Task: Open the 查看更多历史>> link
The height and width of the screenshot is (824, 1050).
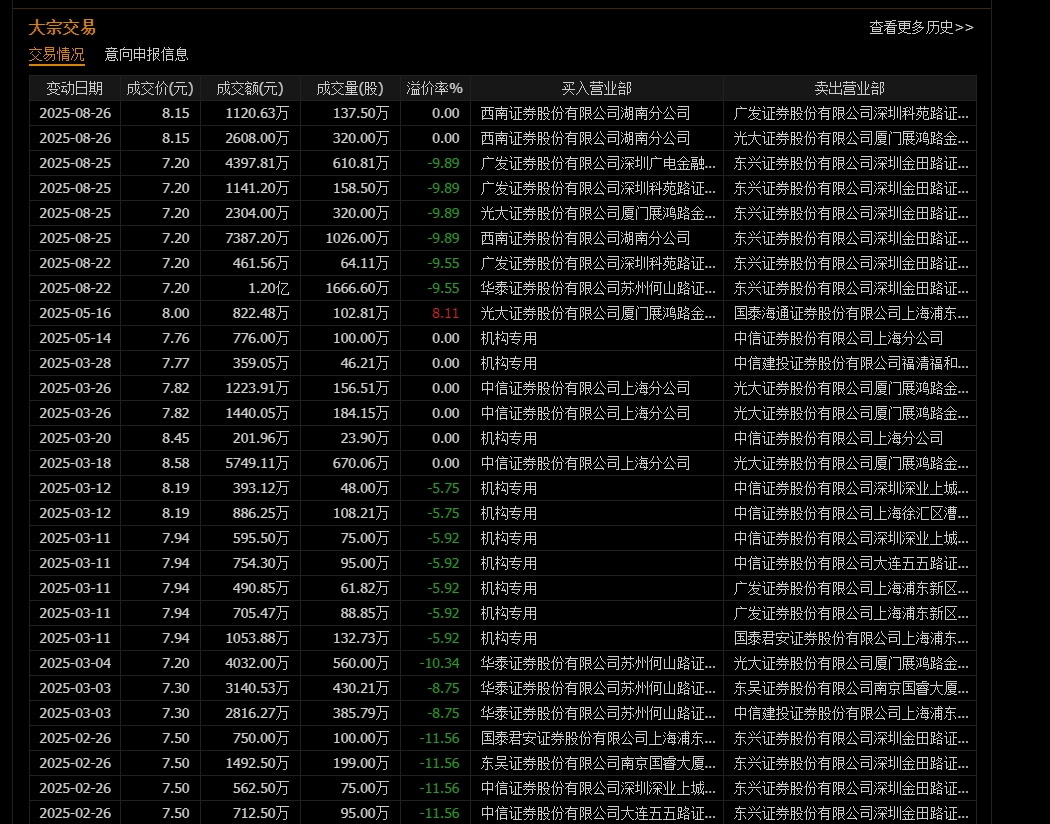Action: coord(921,27)
